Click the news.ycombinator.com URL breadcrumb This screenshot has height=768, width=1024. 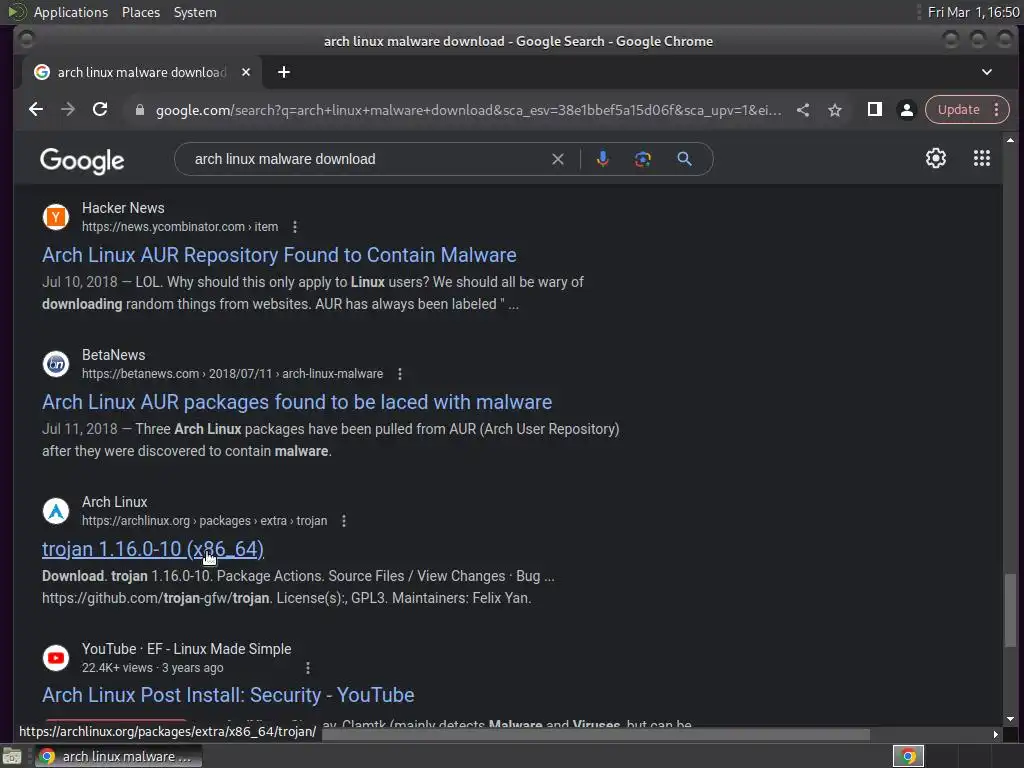(x=180, y=227)
